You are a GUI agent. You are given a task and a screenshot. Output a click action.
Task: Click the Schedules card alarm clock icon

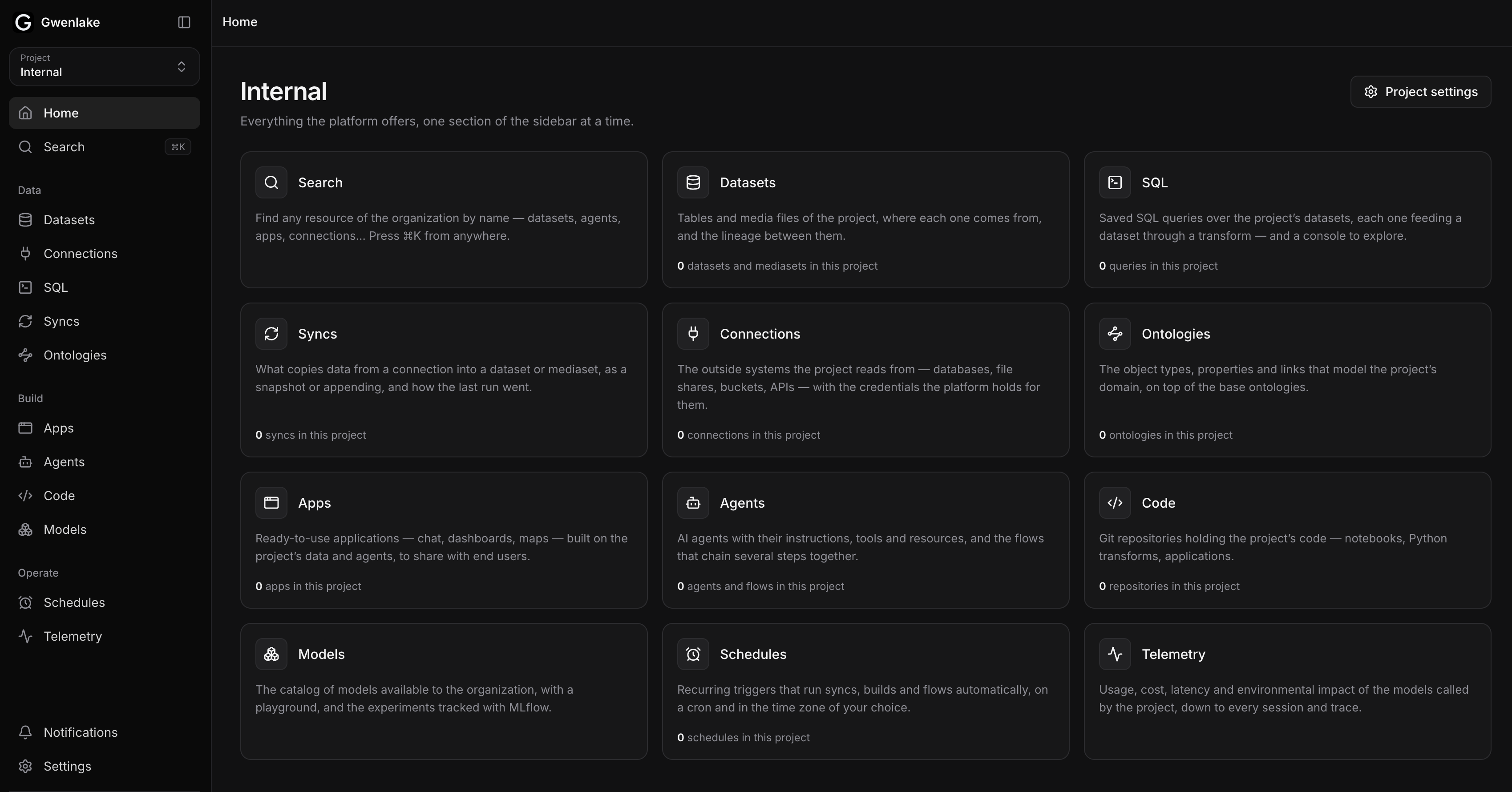tap(693, 654)
